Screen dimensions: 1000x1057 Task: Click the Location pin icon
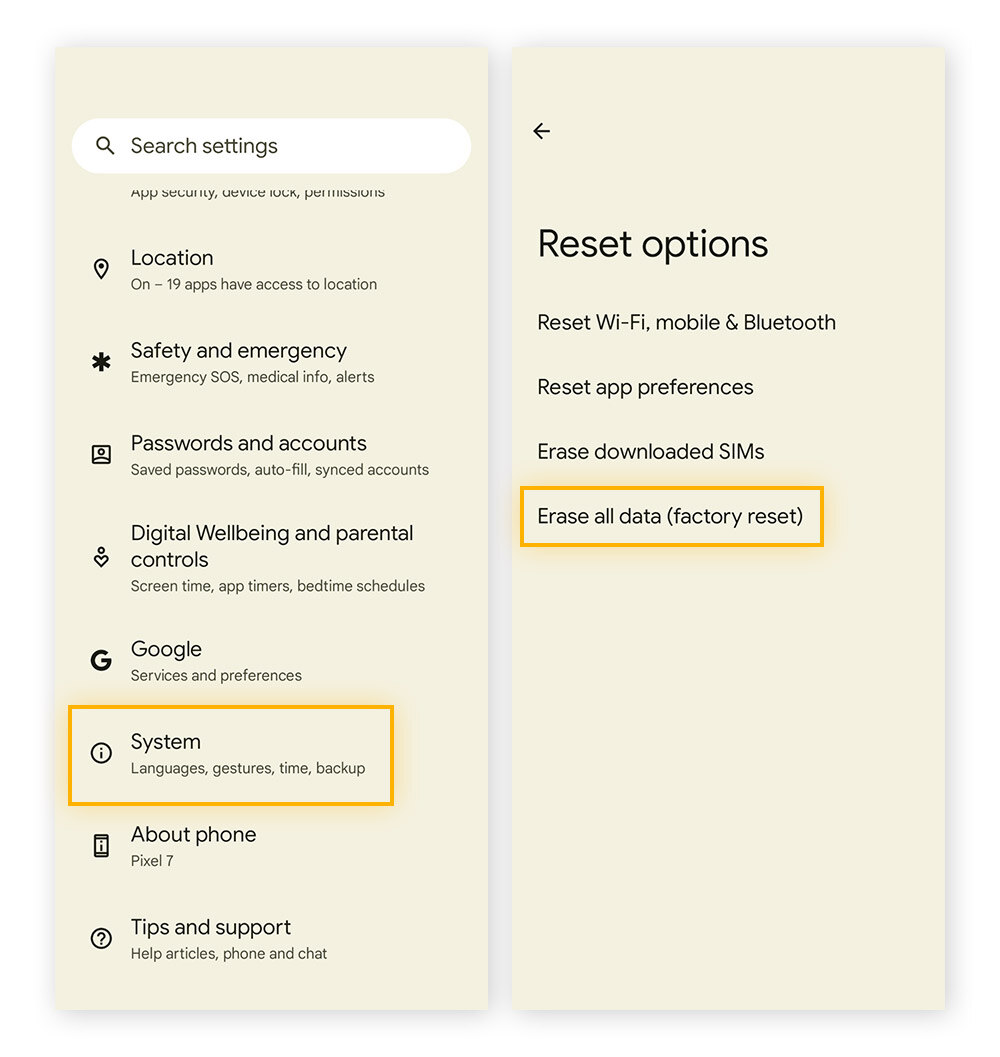[x=101, y=268]
